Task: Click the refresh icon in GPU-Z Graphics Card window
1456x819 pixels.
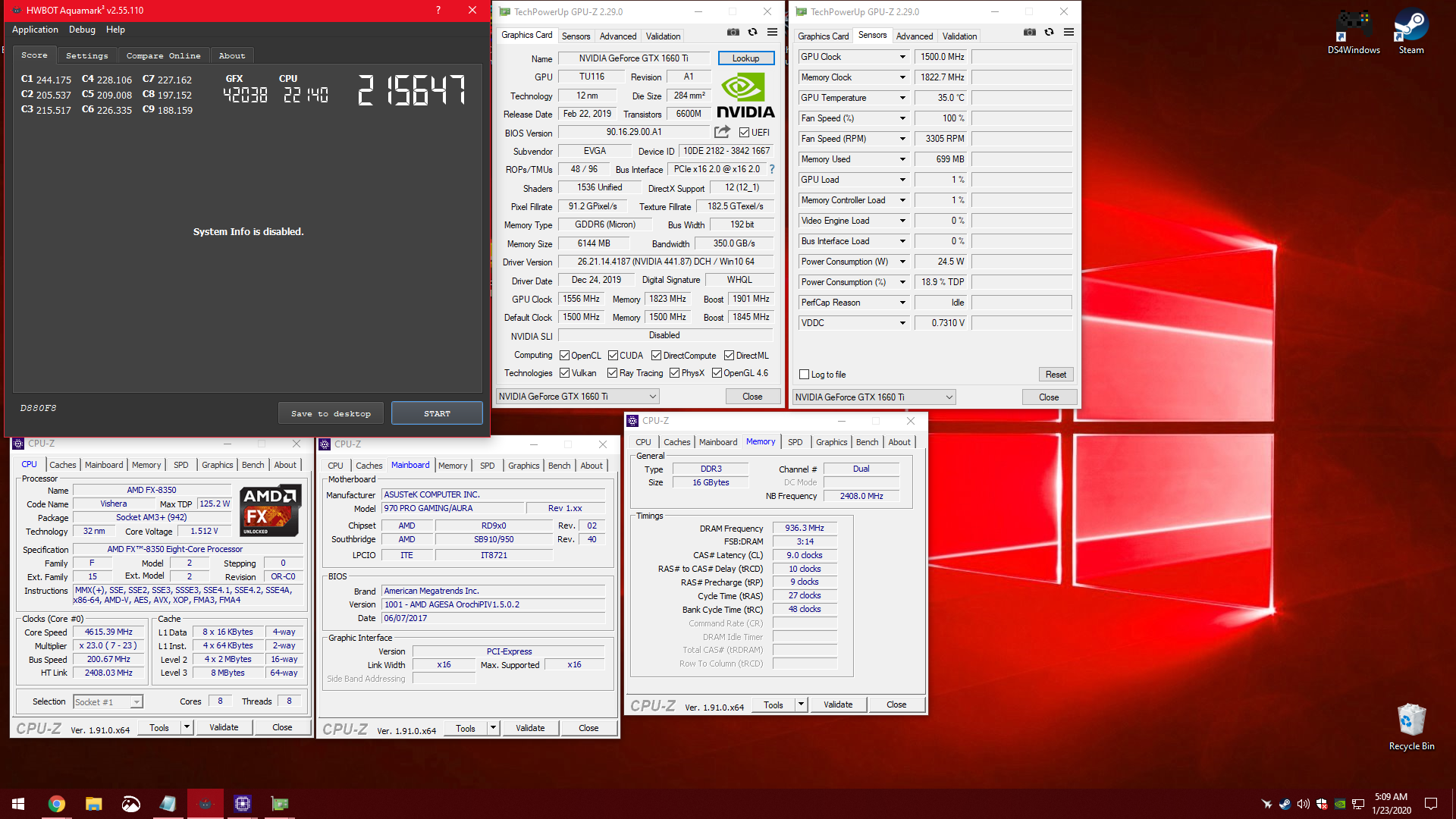Action: (752, 33)
